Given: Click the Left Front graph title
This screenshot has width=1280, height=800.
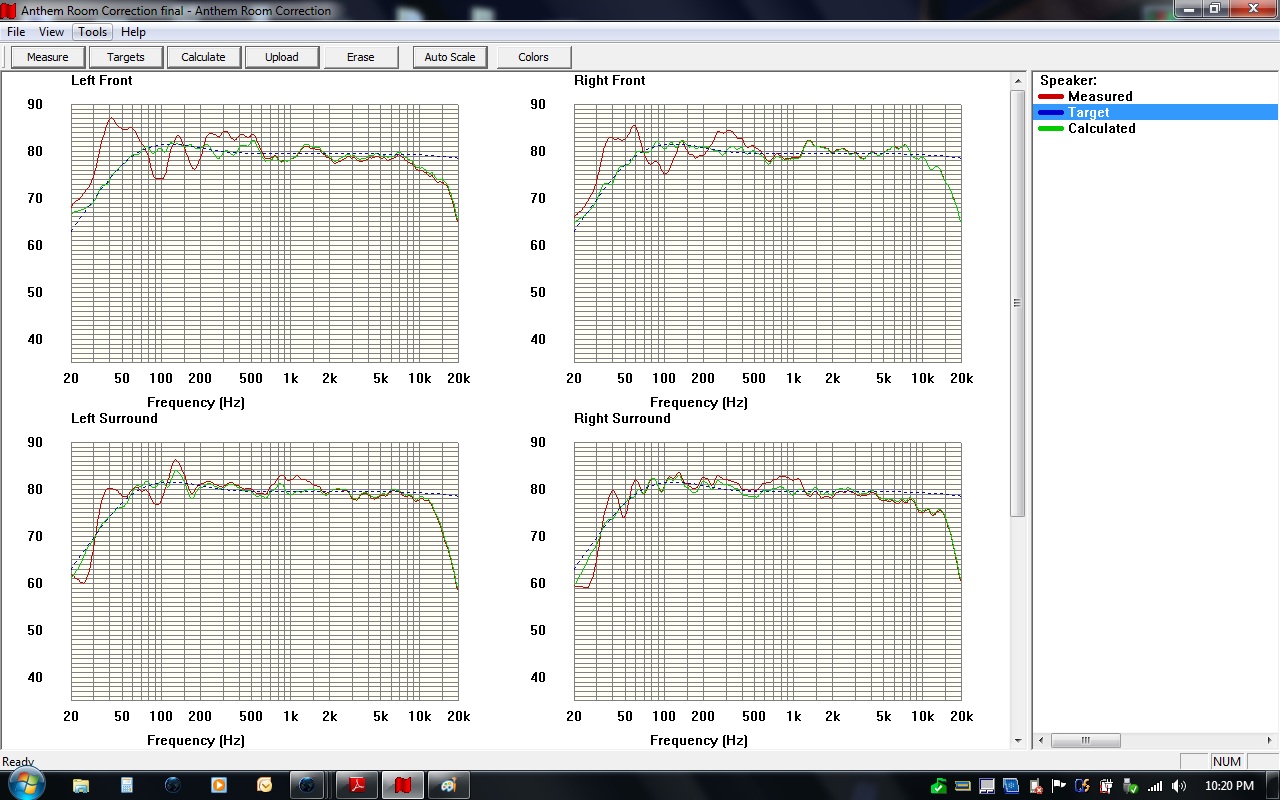Looking at the screenshot, I should [x=102, y=81].
